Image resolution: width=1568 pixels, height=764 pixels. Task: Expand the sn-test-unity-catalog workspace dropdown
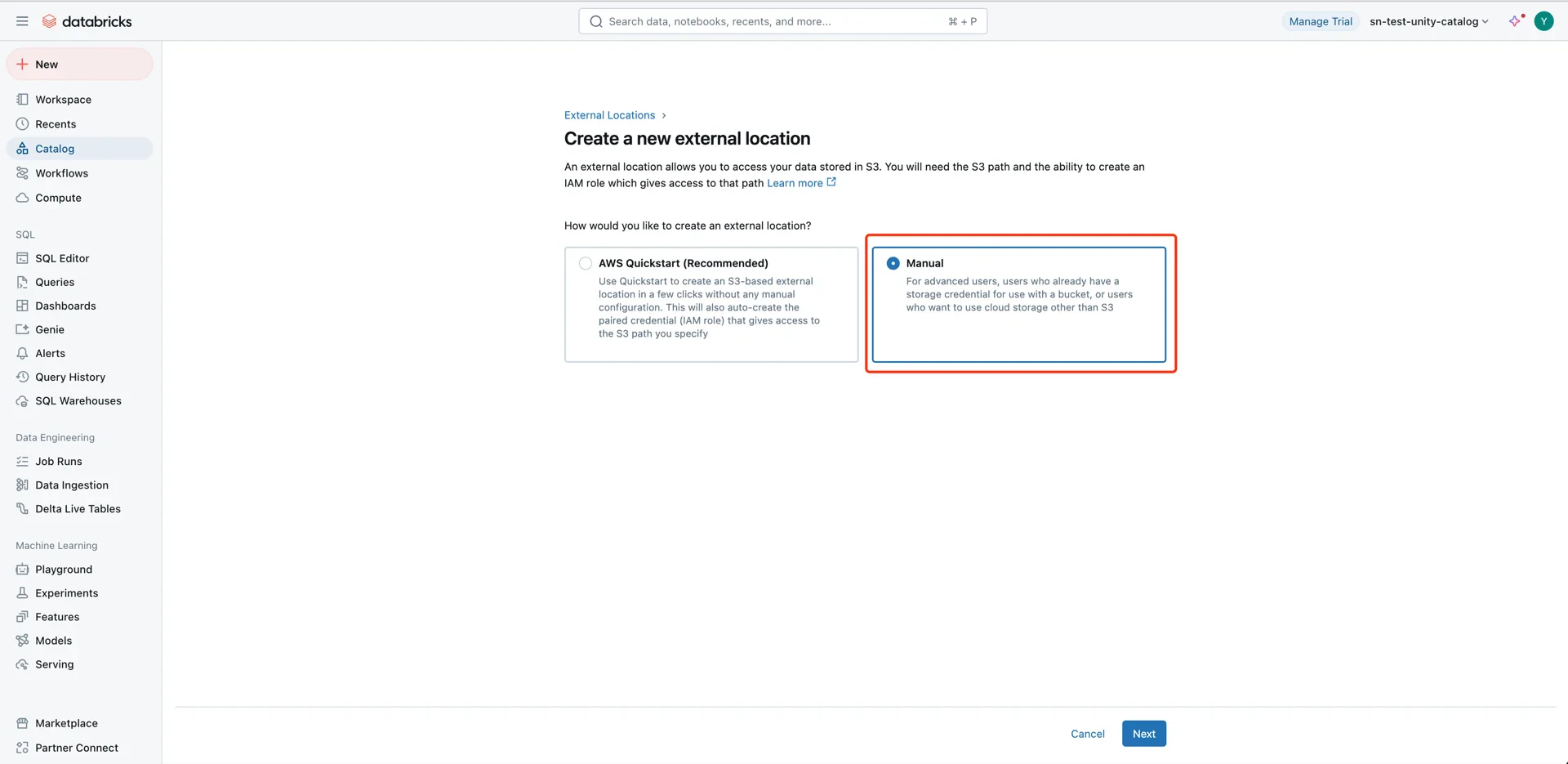[x=1428, y=21]
